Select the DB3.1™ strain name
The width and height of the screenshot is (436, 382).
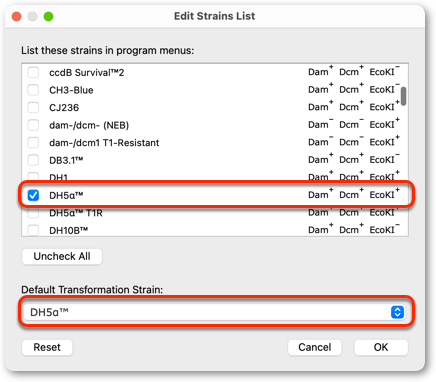tap(66, 160)
